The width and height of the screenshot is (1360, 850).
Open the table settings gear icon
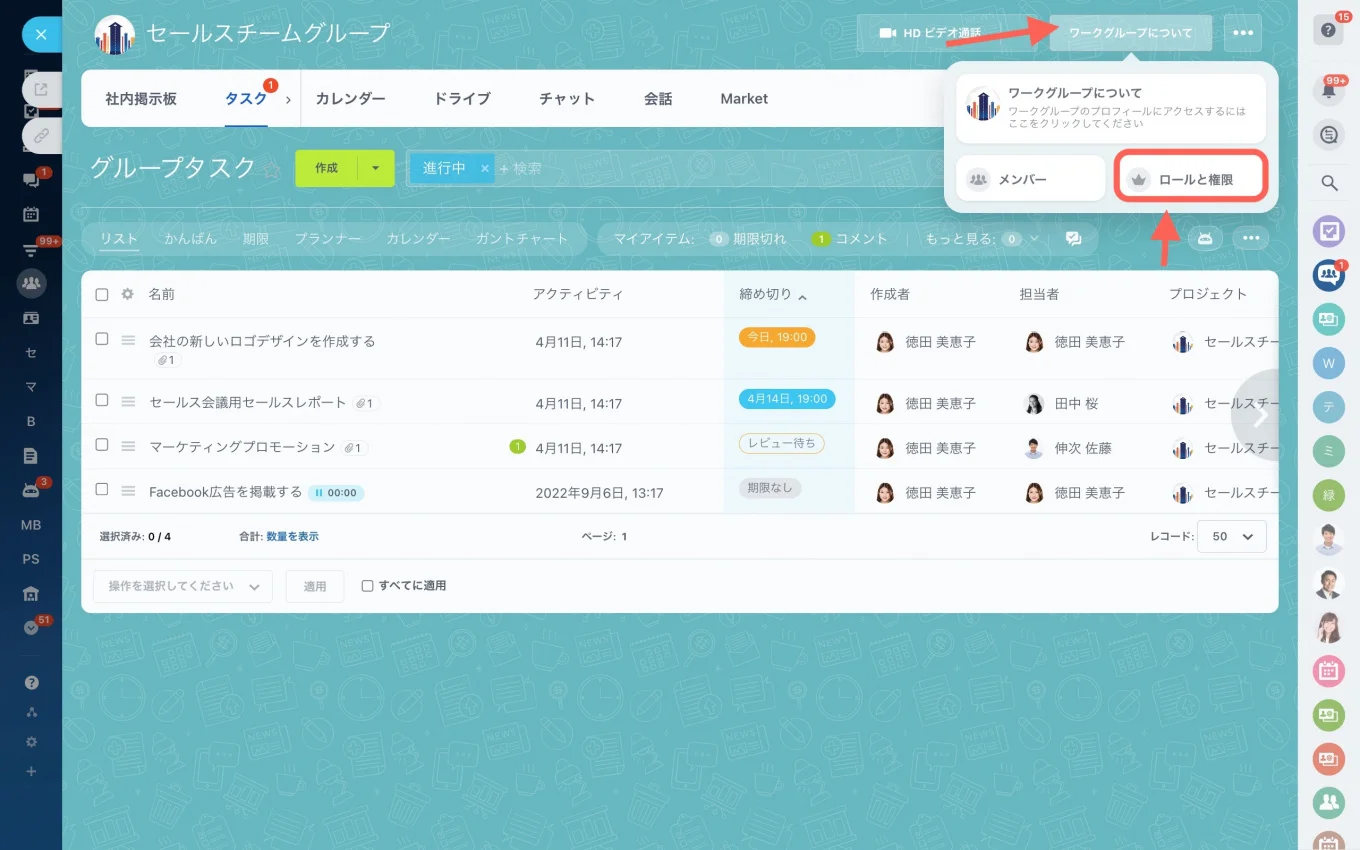(x=127, y=294)
